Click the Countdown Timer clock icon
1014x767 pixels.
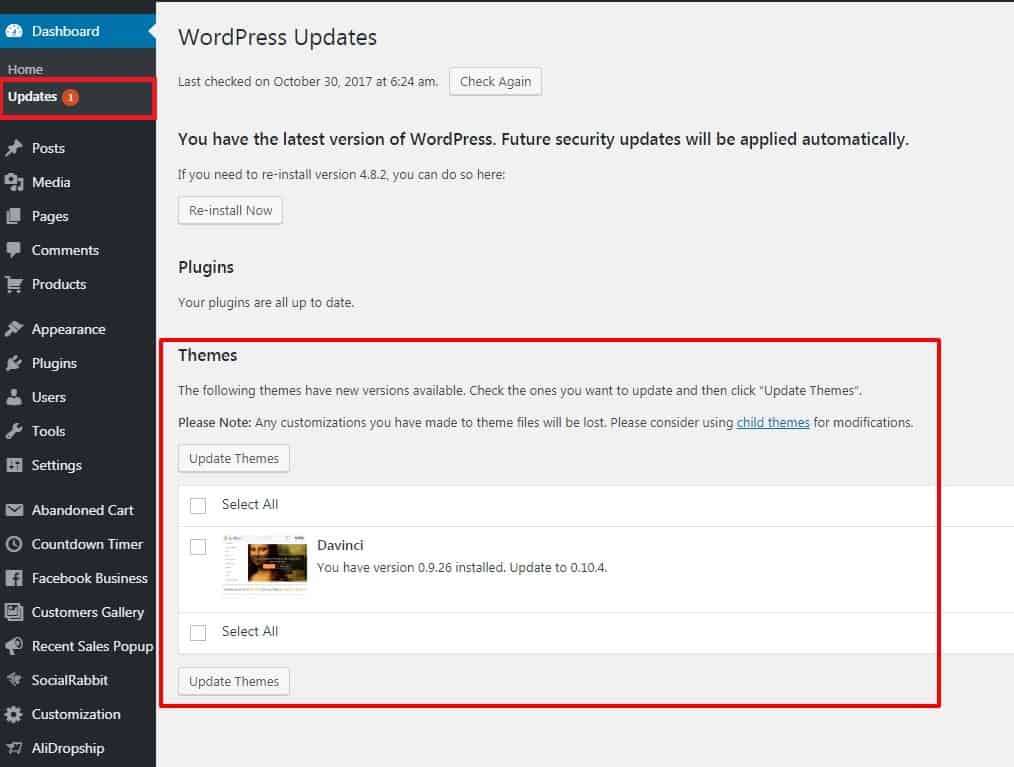pyautogui.click(x=14, y=544)
